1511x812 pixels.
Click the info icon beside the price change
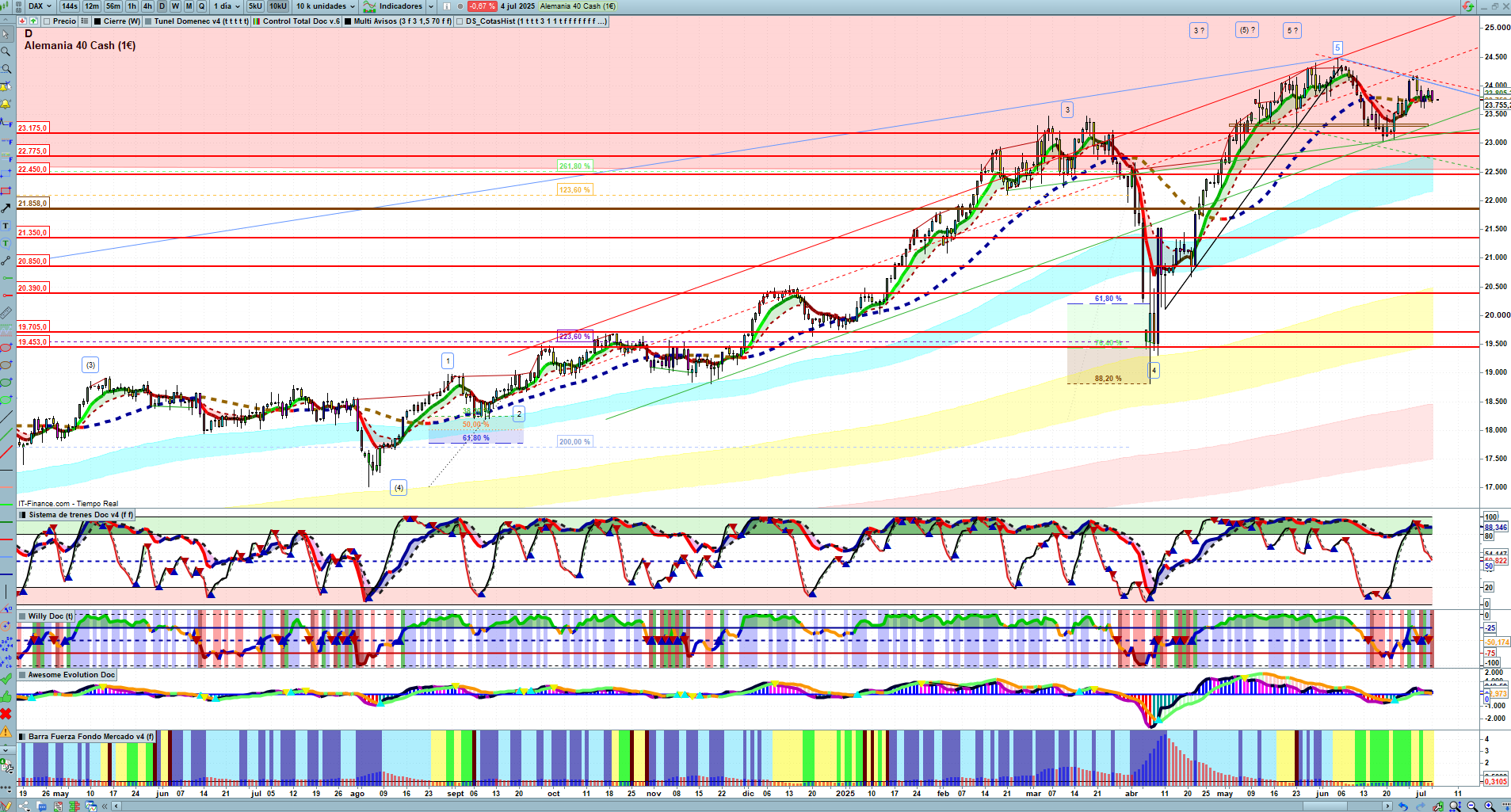[x=460, y=6]
